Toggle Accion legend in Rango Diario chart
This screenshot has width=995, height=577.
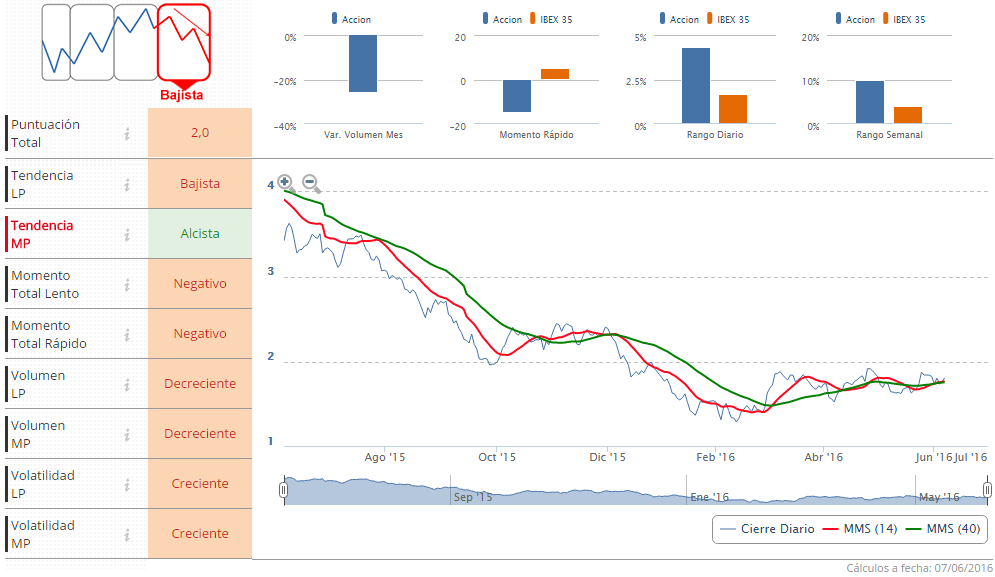[x=680, y=19]
